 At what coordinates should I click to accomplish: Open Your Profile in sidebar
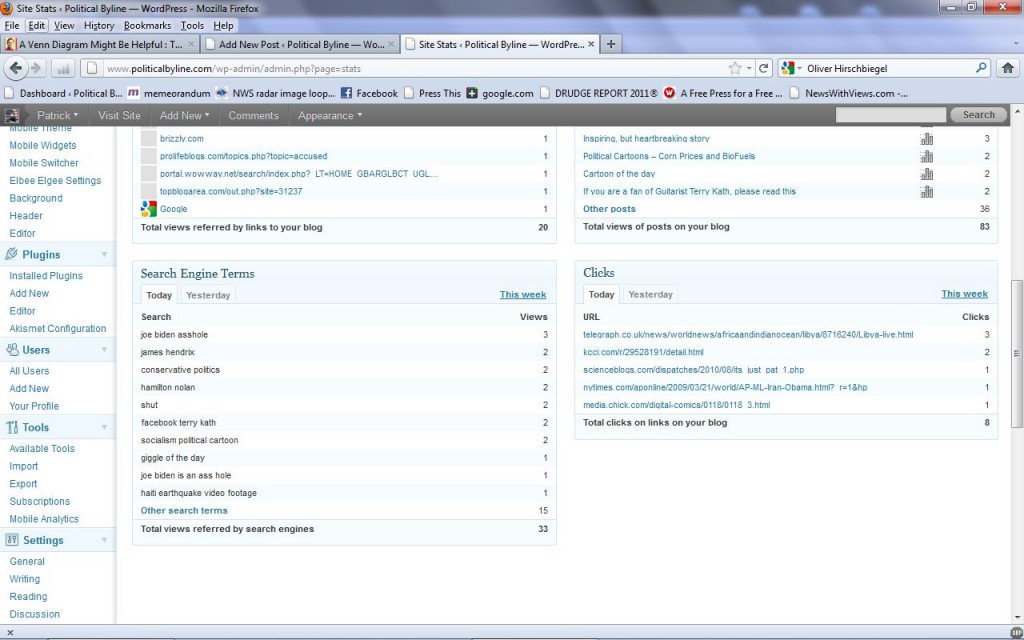coord(34,406)
